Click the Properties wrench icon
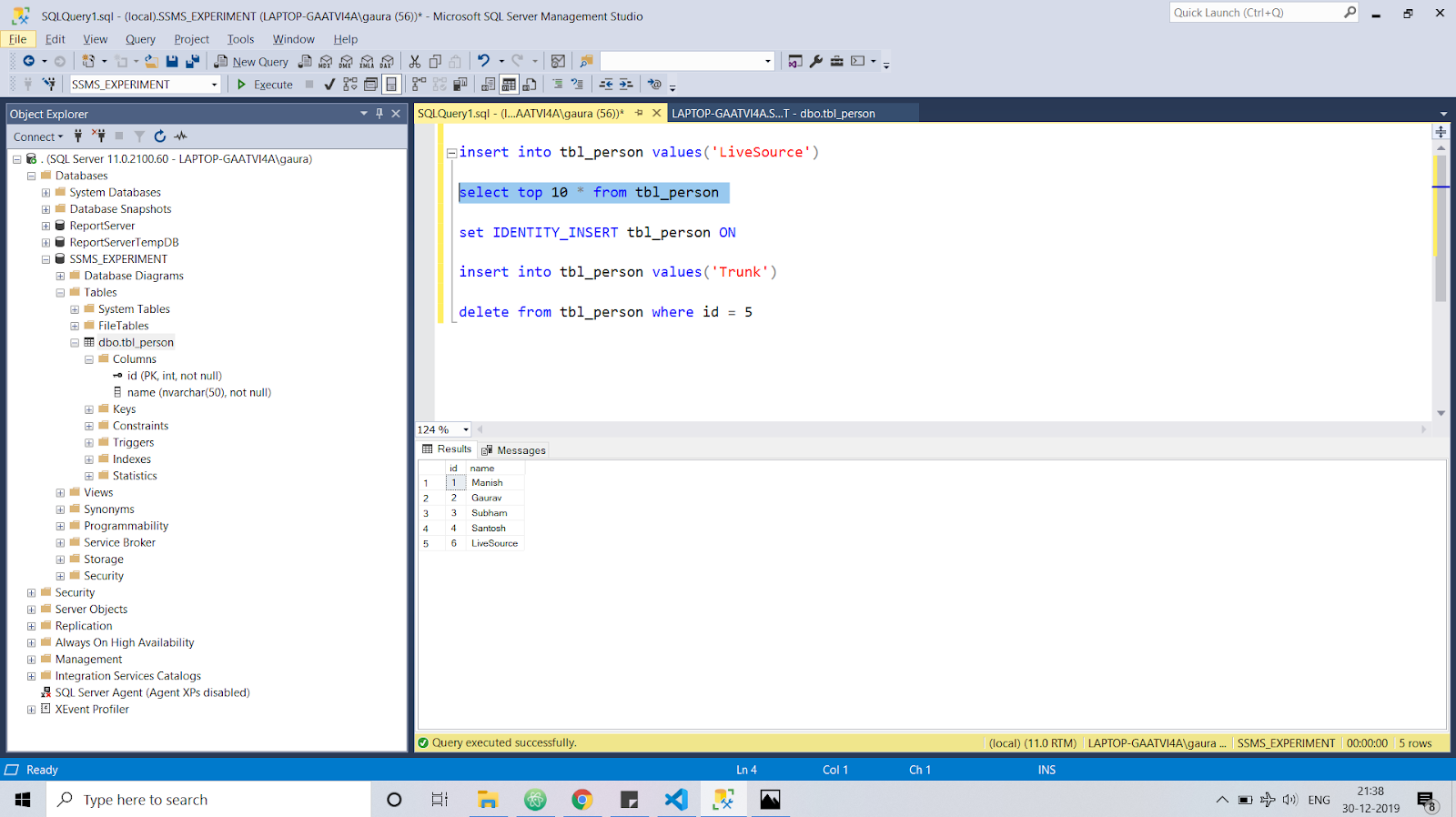Screen dimensions: 1456x817 click(x=816, y=62)
